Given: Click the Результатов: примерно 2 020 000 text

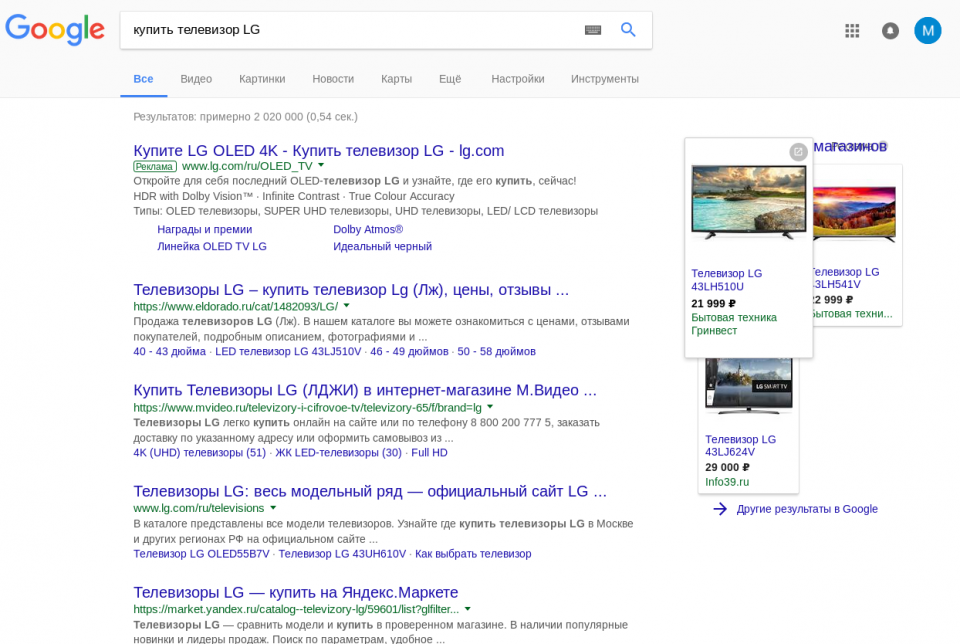Looking at the screenshot, I should (246, 116).
